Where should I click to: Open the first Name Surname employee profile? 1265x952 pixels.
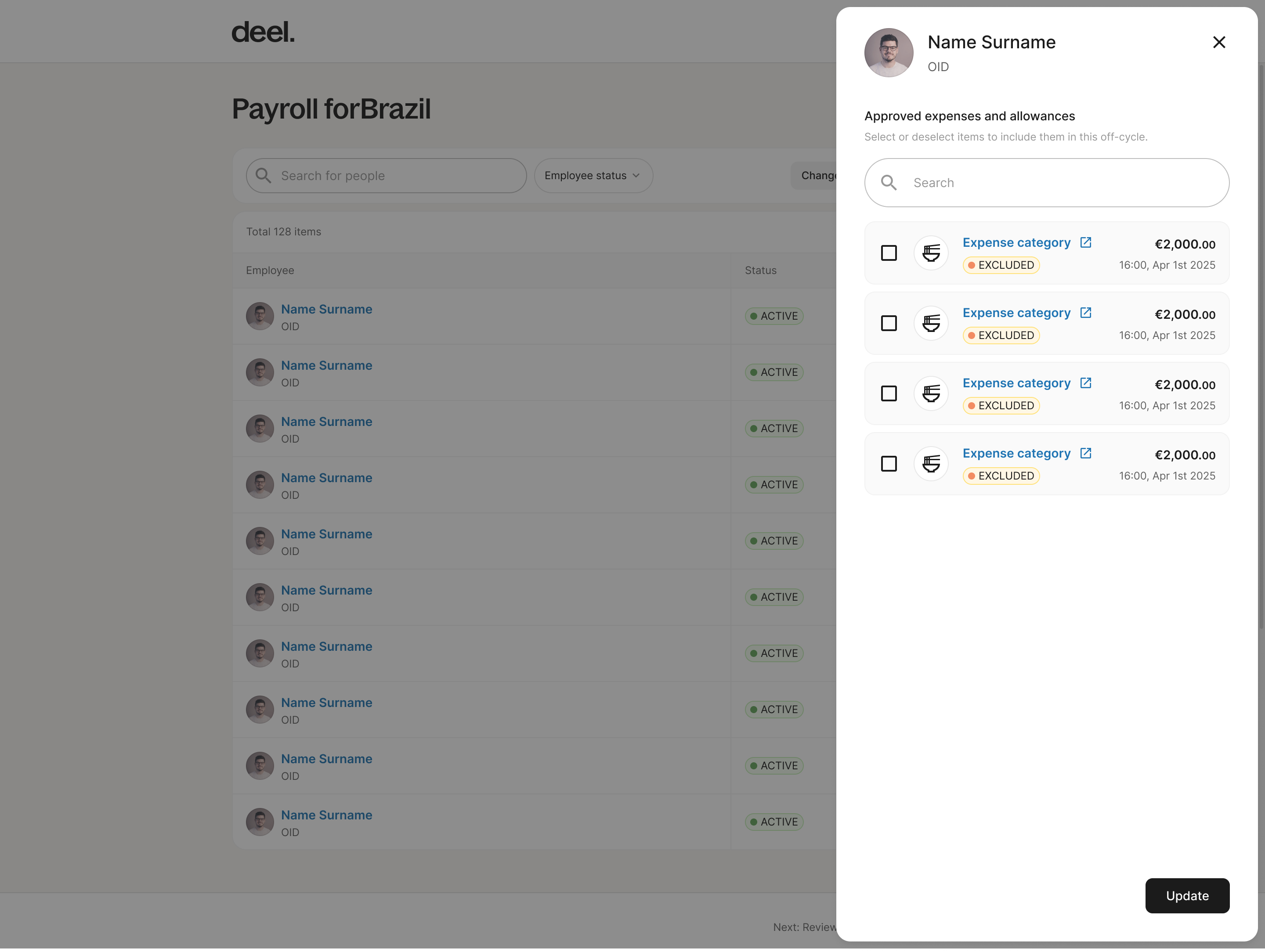coord(326,309)
